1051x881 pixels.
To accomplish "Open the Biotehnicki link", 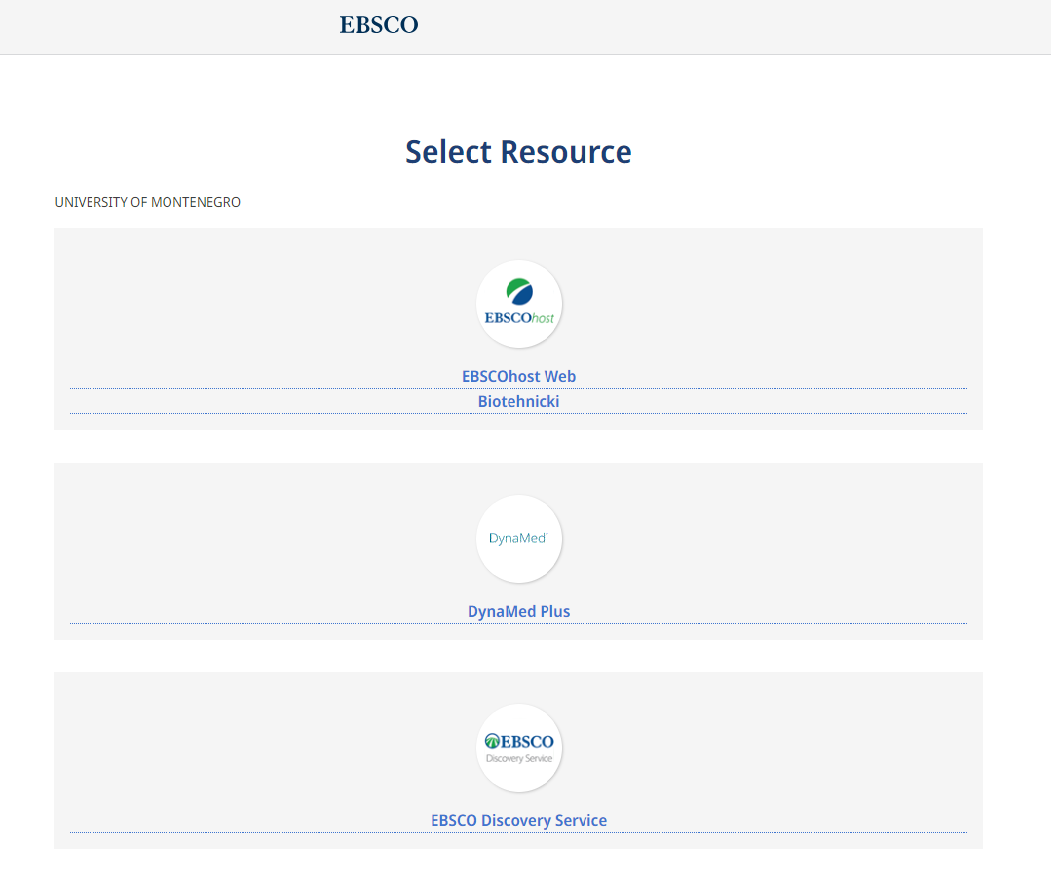I will click(519, 402).
